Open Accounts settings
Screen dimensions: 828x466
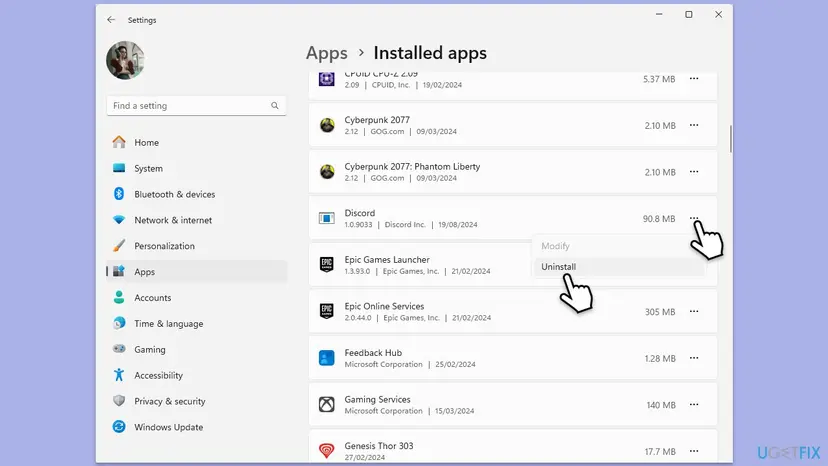(x=196, y=297)
